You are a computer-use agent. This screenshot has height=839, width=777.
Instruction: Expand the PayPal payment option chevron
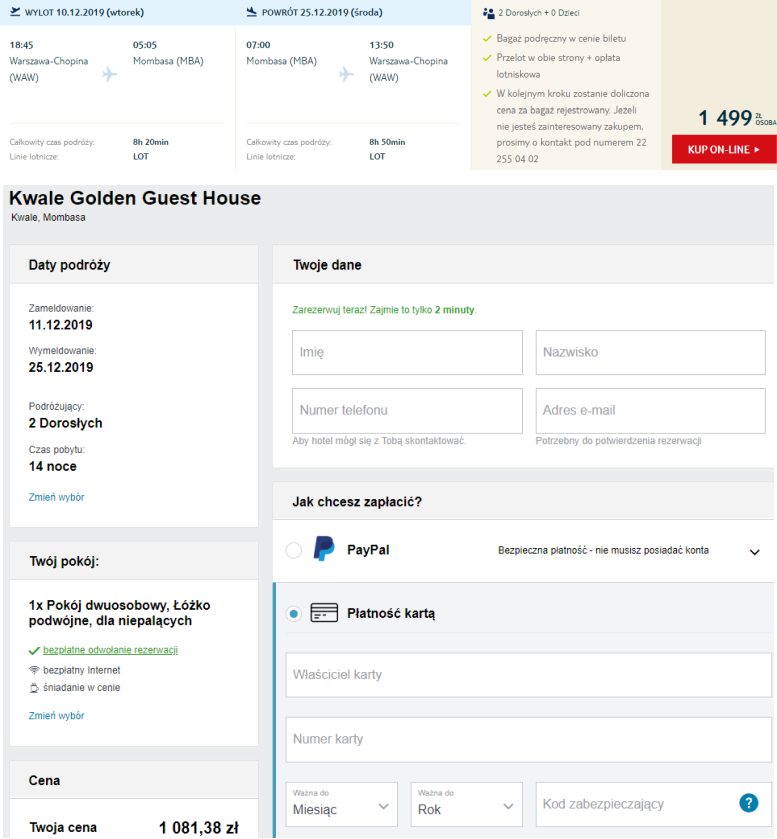(754, 551)
